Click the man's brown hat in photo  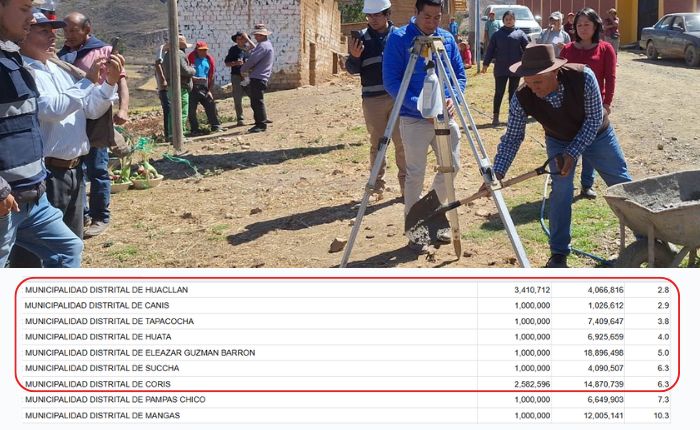pos(539,59)
